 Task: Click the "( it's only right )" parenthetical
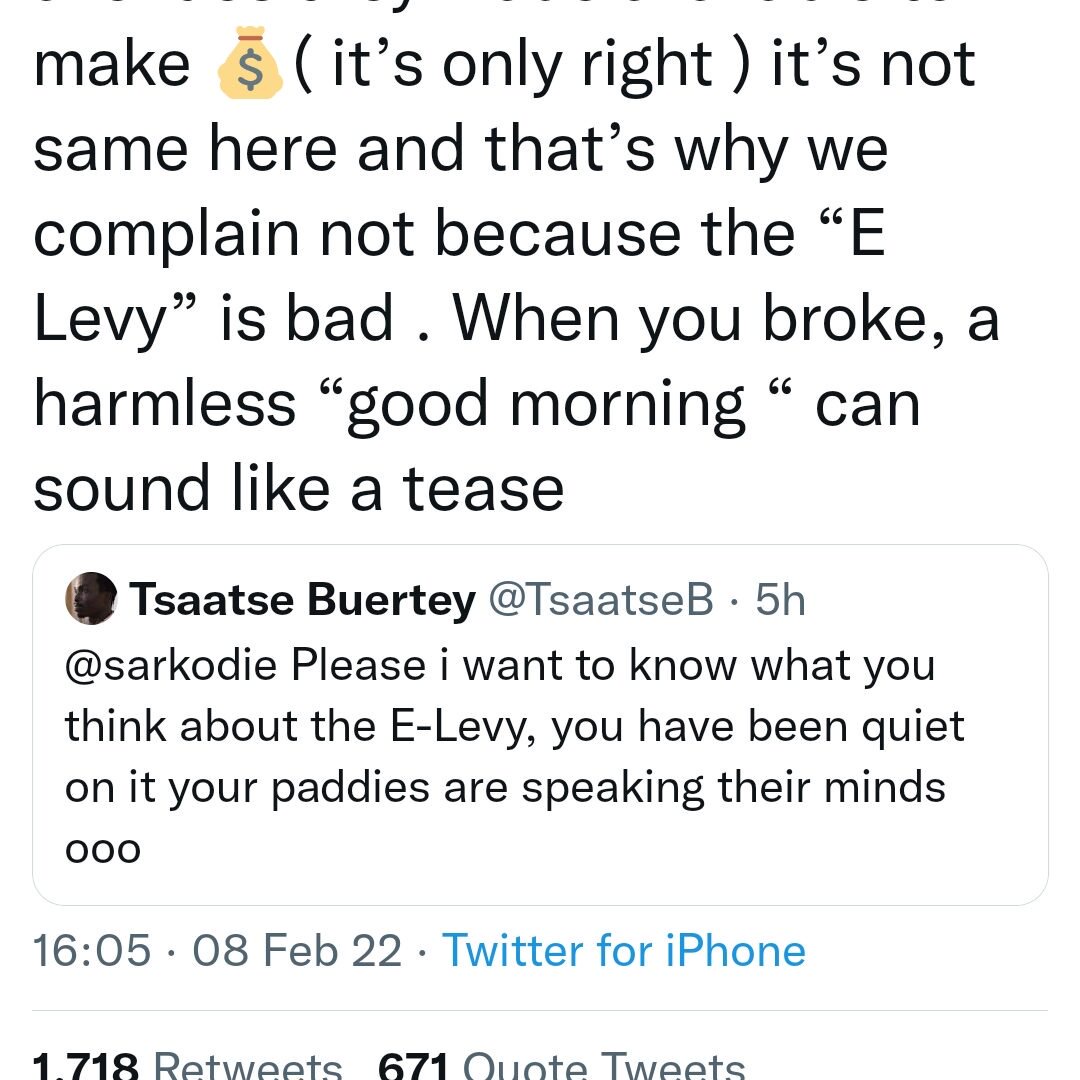point(511,65)
